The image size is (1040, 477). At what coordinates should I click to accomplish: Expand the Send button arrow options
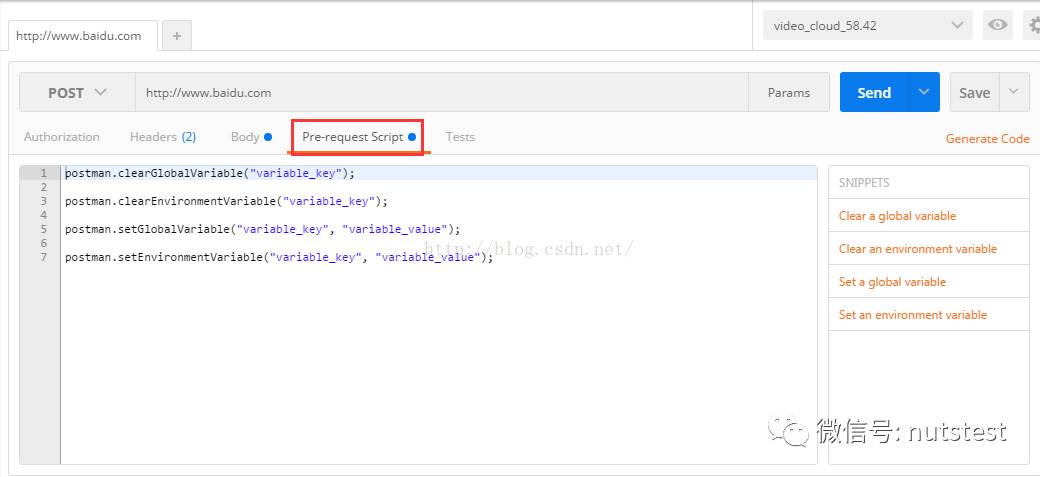tap(924, 92)
